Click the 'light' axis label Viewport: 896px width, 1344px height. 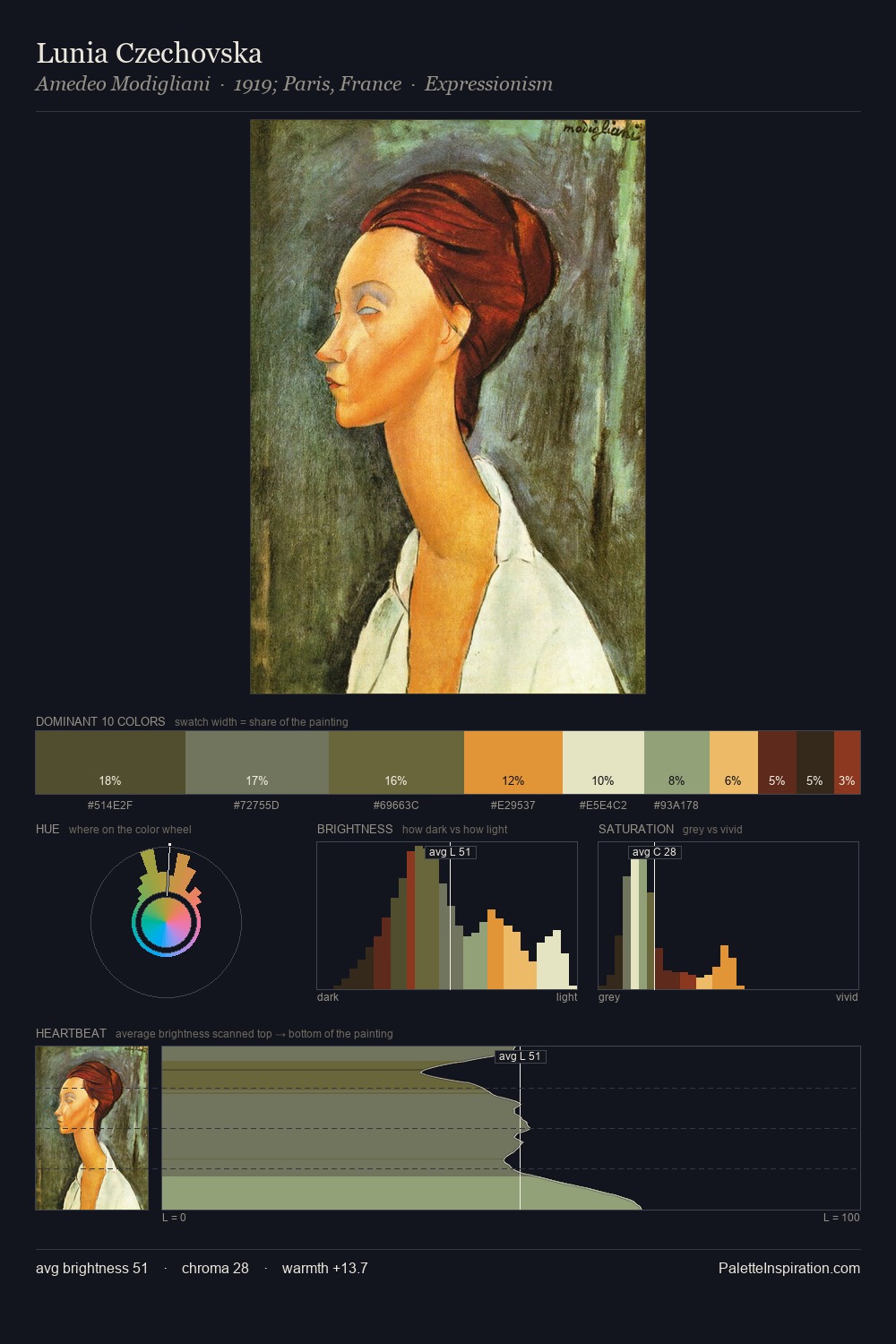click(x=566, y=997)
